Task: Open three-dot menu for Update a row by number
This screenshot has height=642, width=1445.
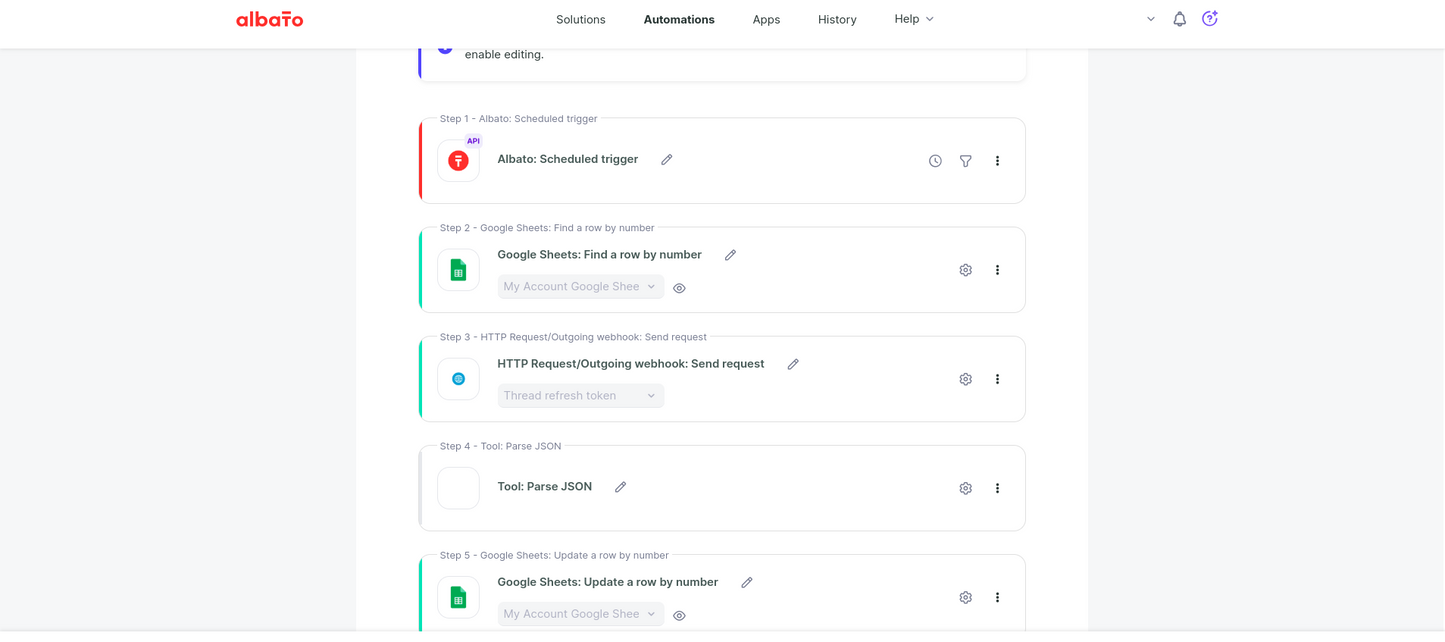Action: [997, 597]
